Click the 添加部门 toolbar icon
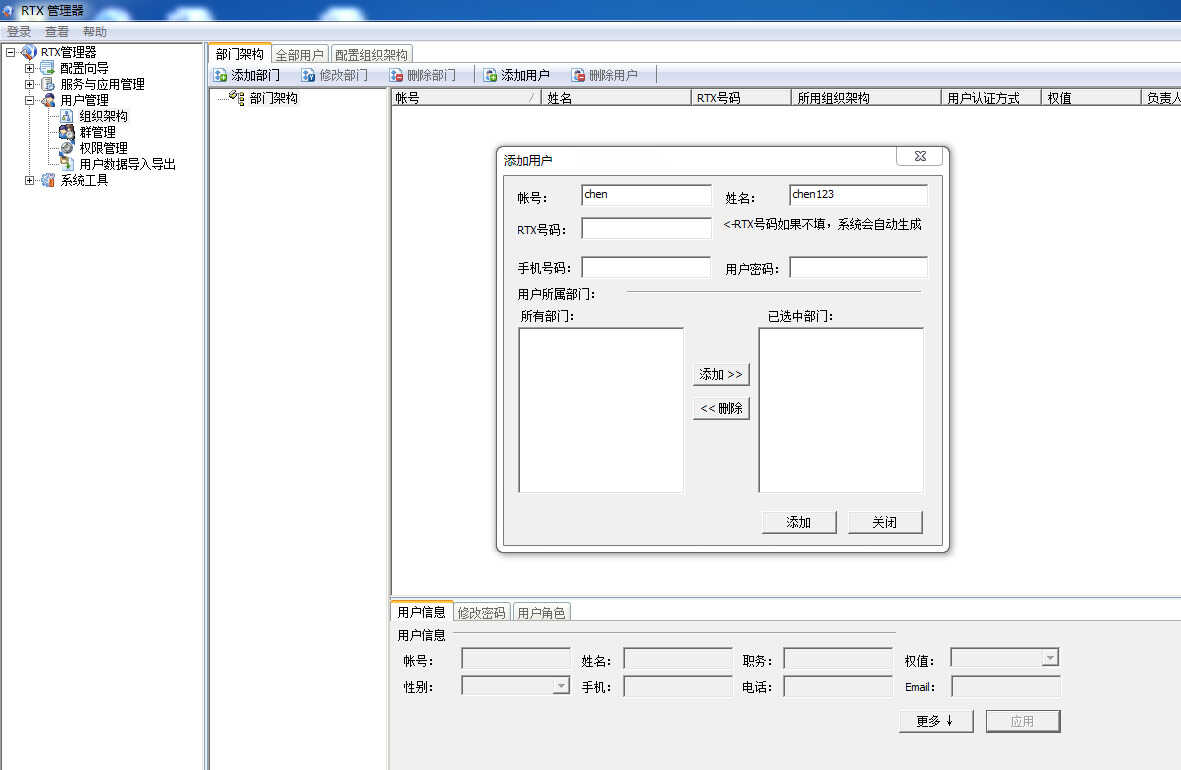This screenshot has height=770, width=1181. click(x=220, y=75)
